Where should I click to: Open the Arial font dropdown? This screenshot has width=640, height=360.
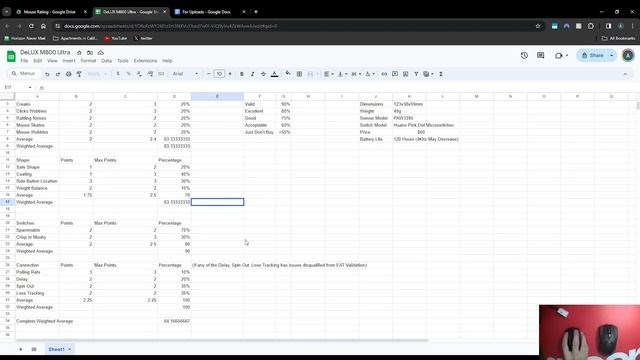click(185, 74)
